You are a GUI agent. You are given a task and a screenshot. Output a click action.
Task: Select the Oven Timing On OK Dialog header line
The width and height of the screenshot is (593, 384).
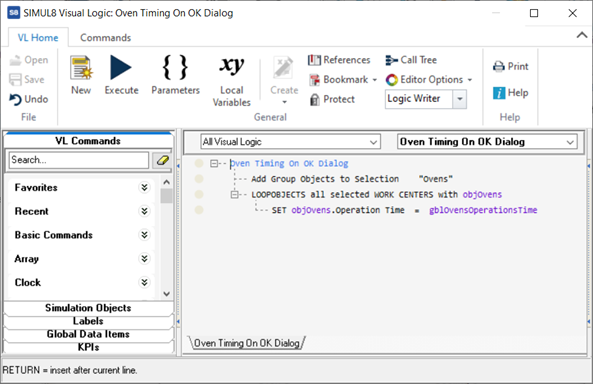point(289,163)
